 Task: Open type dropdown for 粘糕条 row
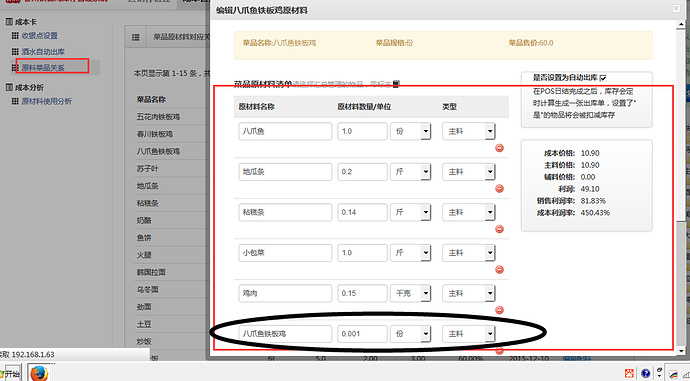coord(490,212)
